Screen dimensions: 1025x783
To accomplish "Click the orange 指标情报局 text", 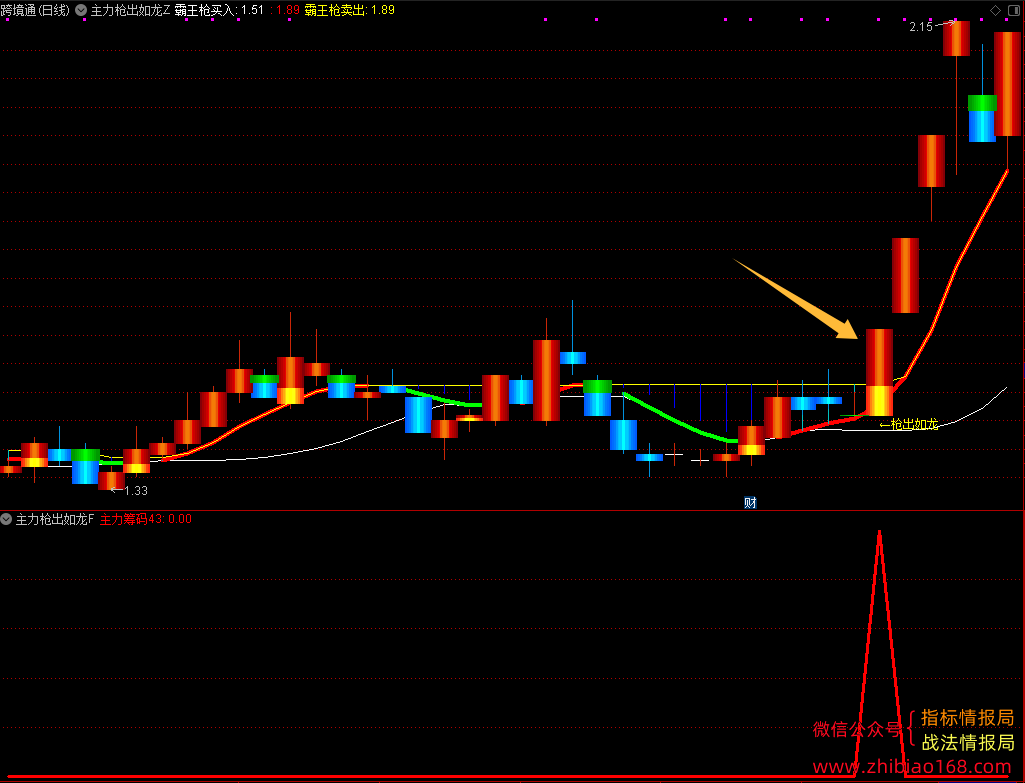I will point(967,718).
